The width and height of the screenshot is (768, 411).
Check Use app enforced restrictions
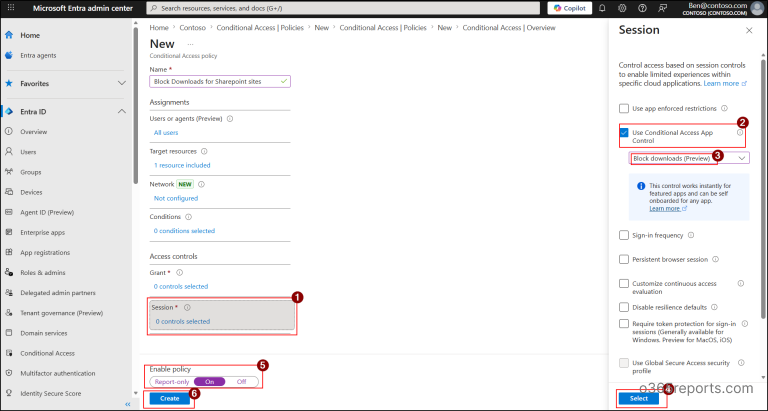(x=624, y=108)
